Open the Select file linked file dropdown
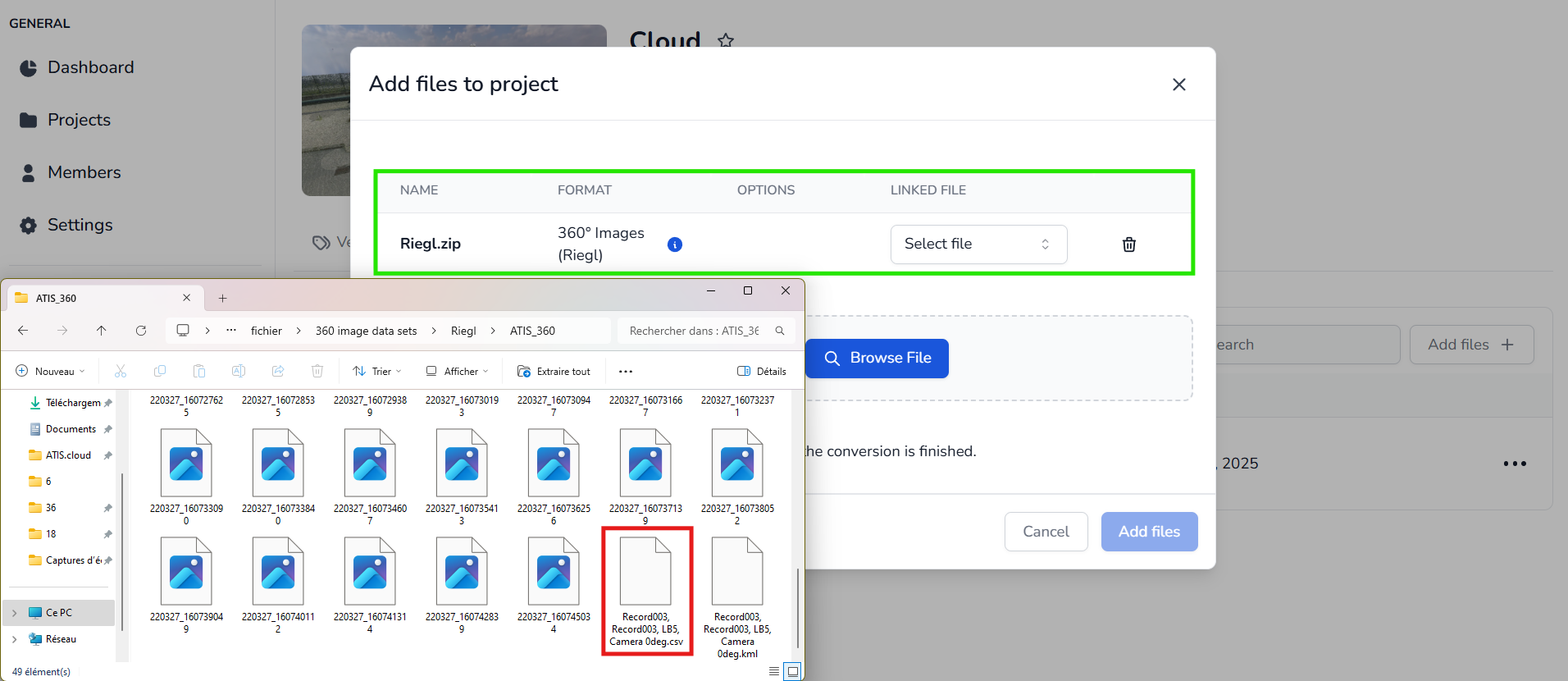1568x681 pixels. click(x=978, y=245)
